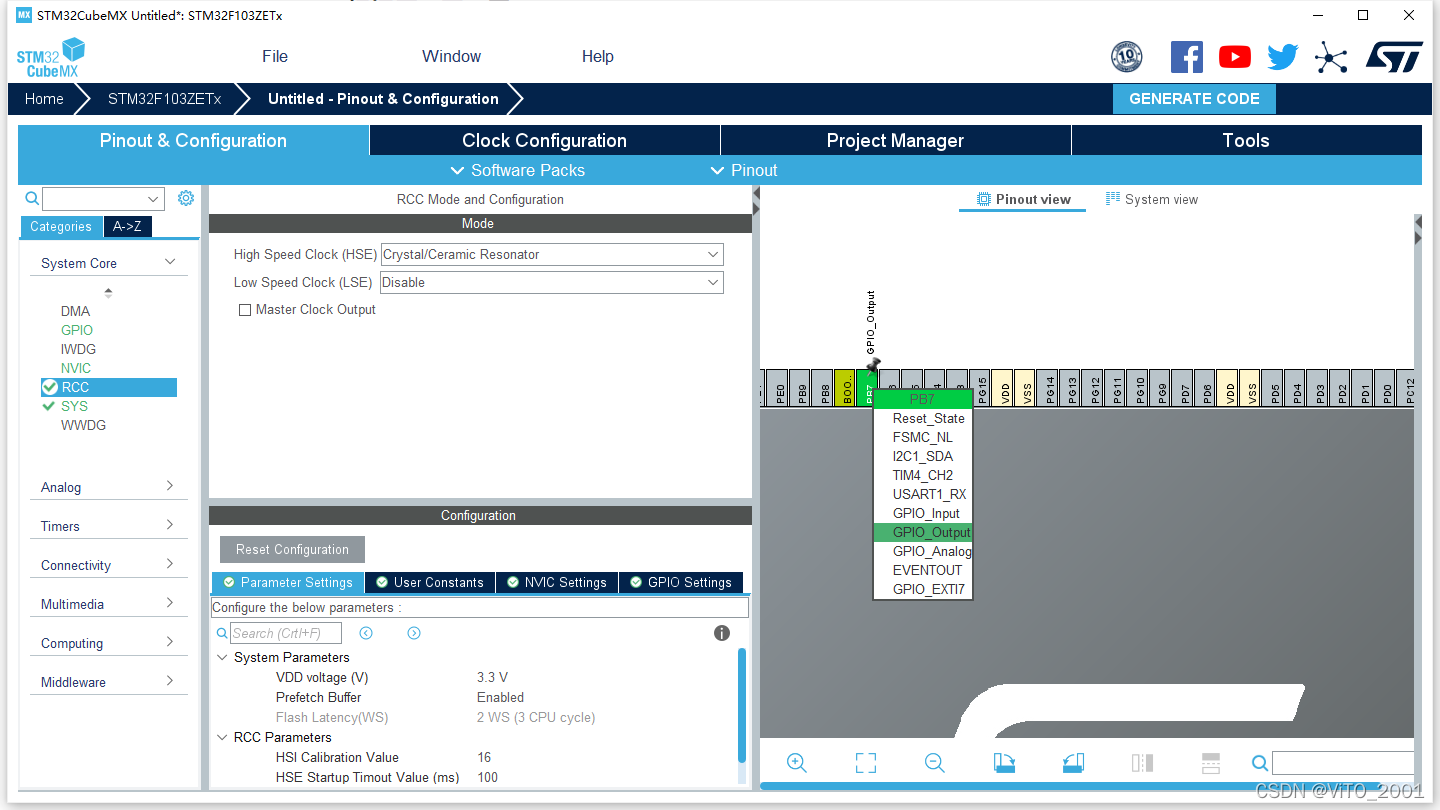Image resolution: width=1440 pixels, height=810 pixels.
Task: Click the horizontal split view icon
Action: point(1211,763)
